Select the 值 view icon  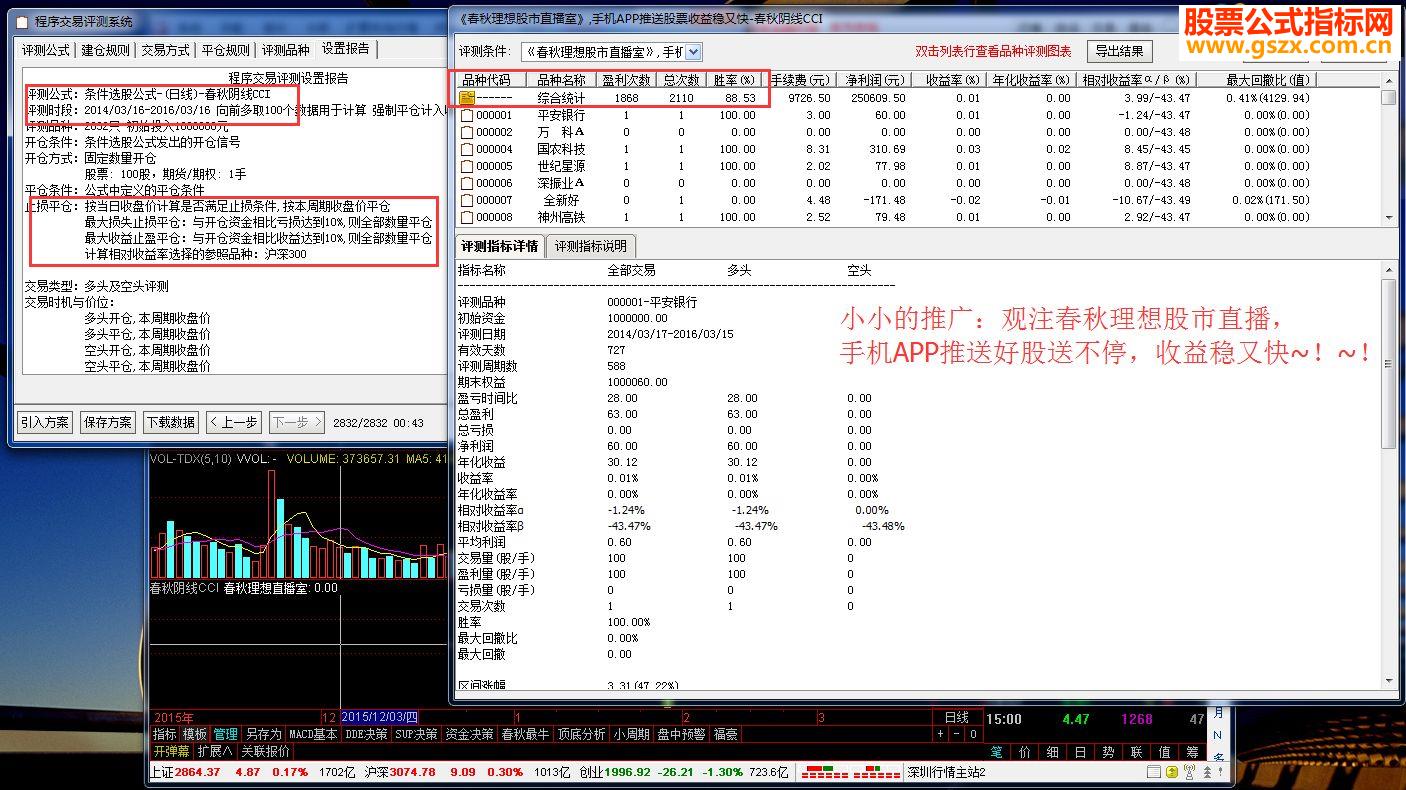point(1165,752)
